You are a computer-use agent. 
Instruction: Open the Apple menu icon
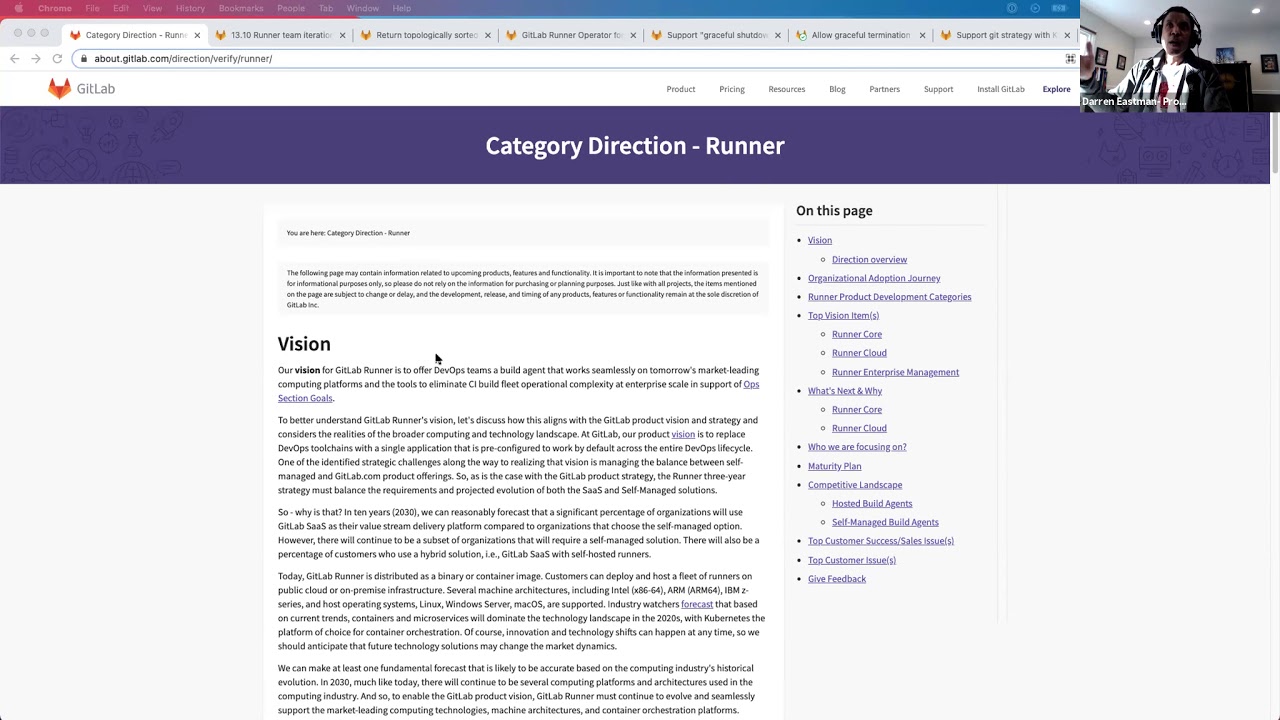coord(18,8)
